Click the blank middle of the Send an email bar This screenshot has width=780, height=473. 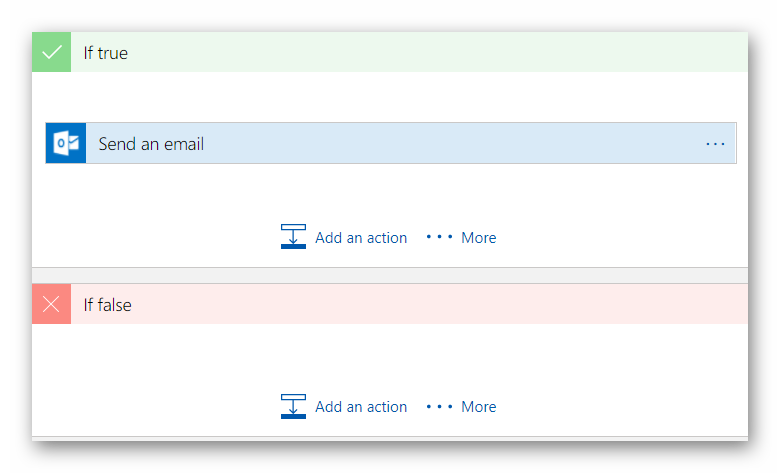point(448,143)
